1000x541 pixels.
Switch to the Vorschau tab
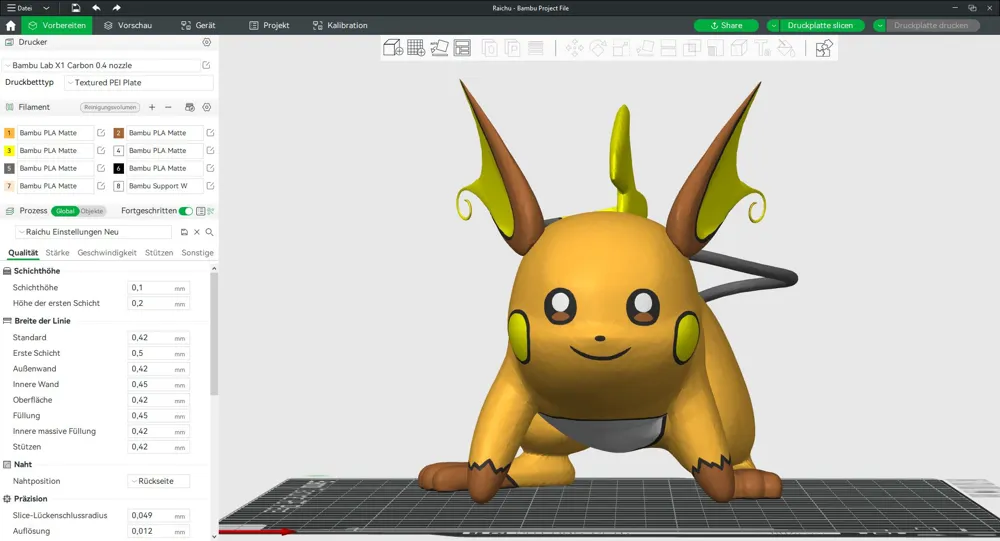(128, 25)
